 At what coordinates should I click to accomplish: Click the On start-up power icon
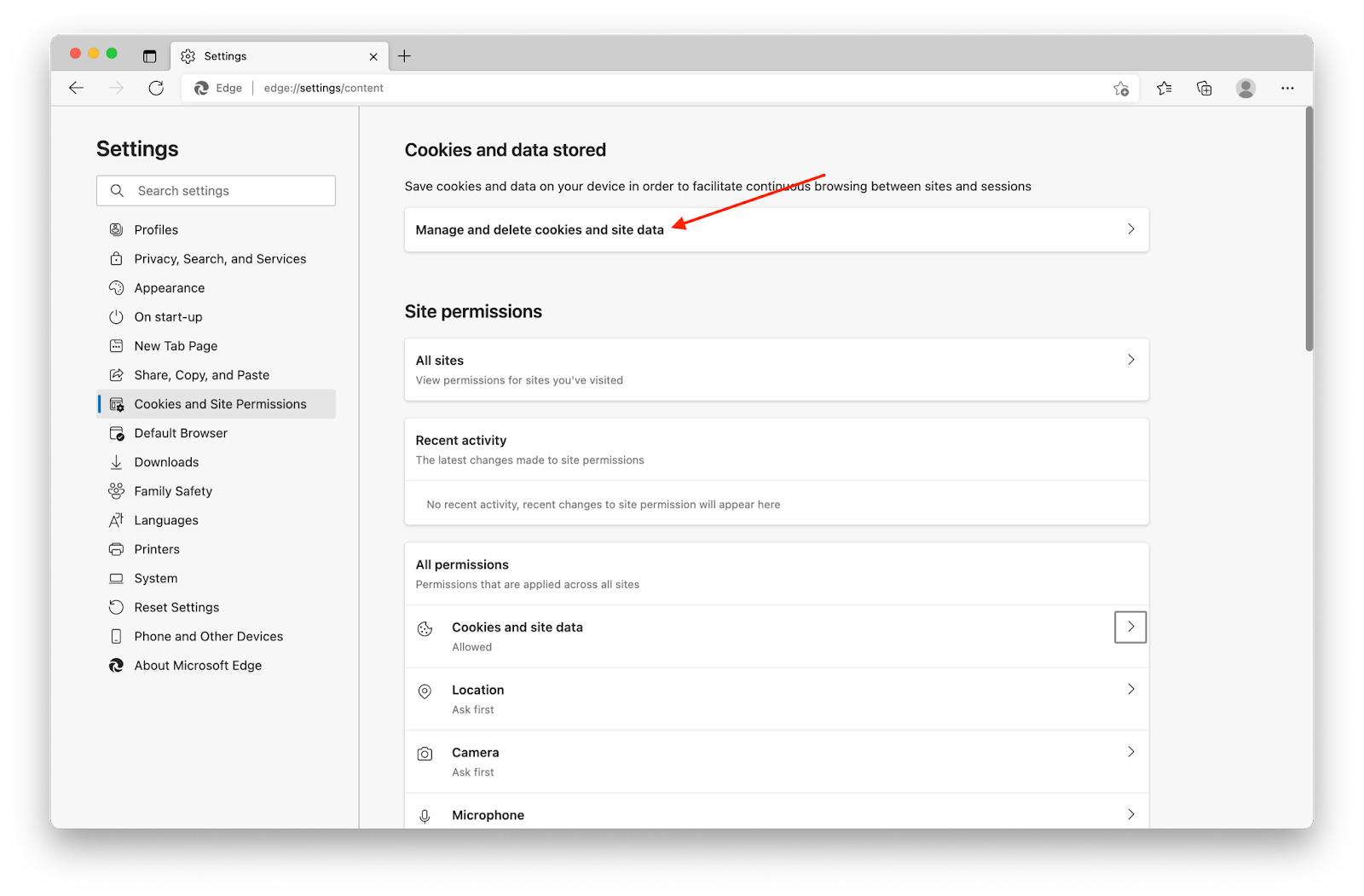coord(116,317)
